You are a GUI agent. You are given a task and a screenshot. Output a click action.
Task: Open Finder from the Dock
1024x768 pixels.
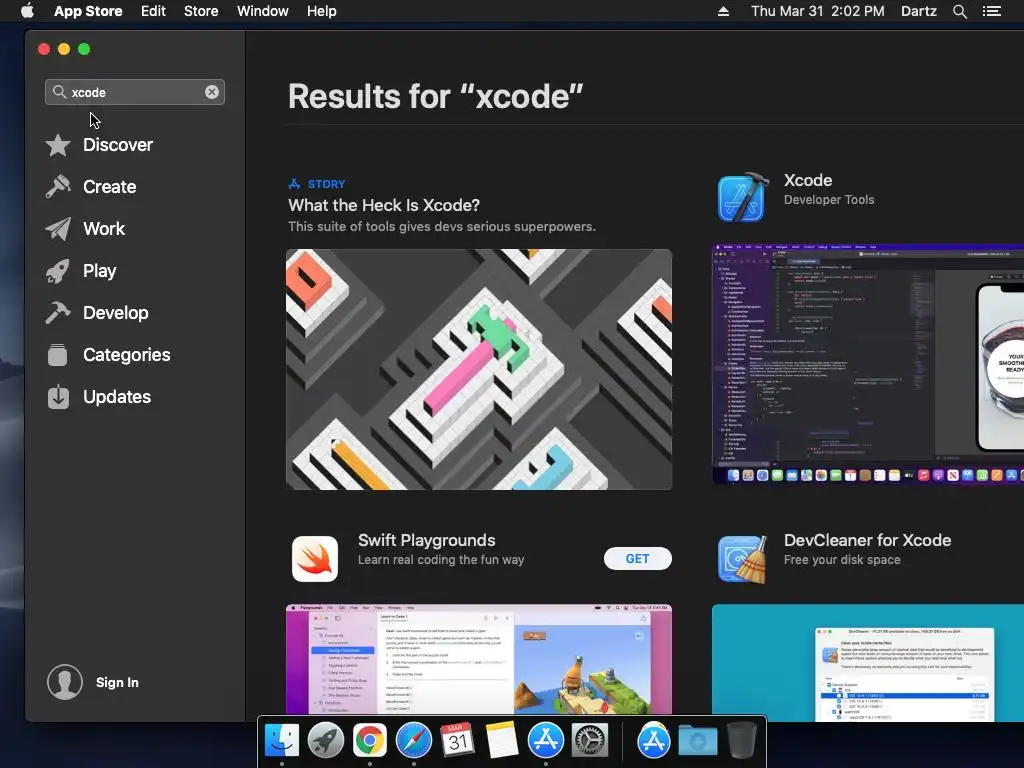tap(282, 741)
